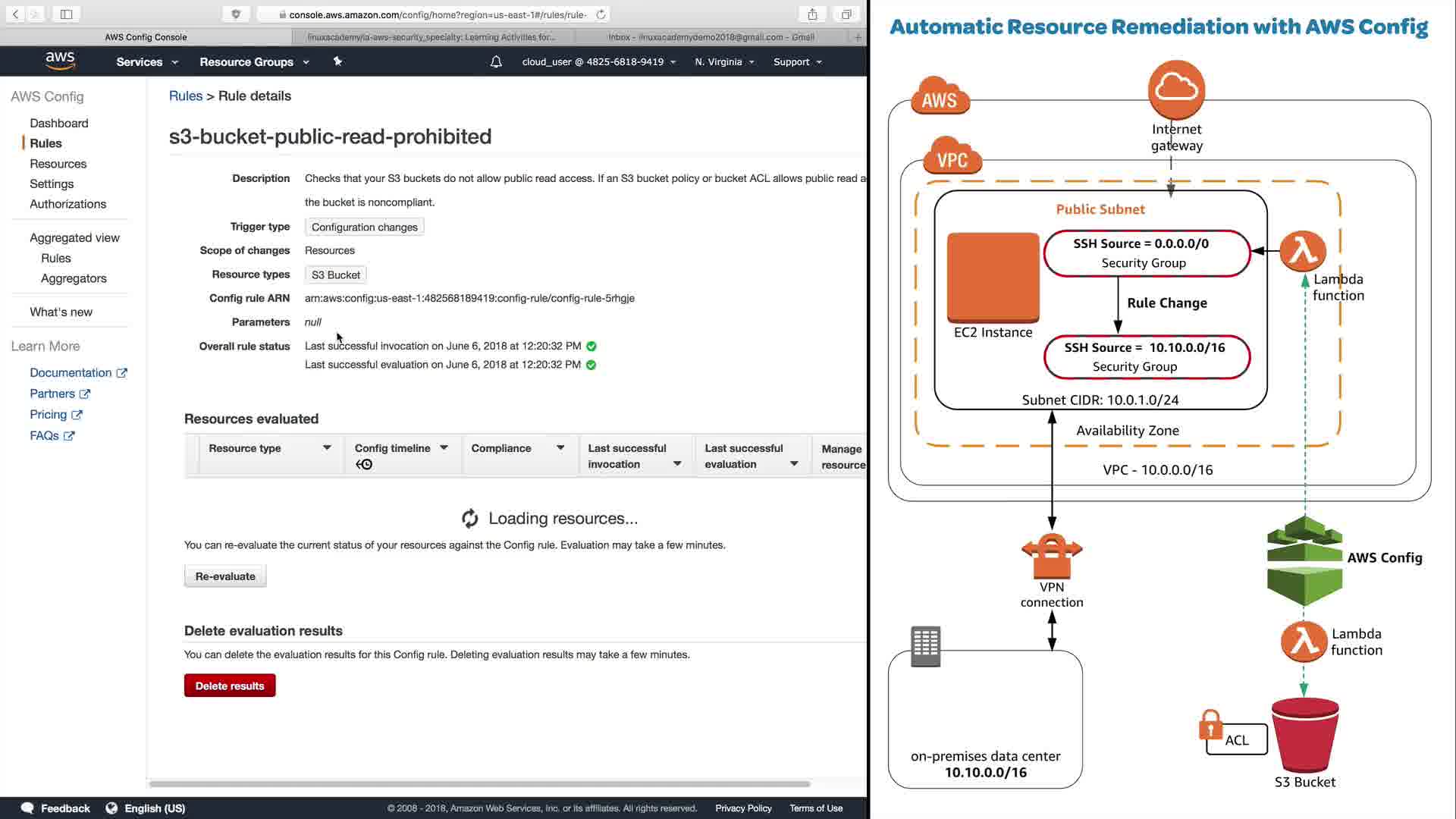Open Aggregators in the sidebar
The image size is (1456, 819).
pos(74,278)
